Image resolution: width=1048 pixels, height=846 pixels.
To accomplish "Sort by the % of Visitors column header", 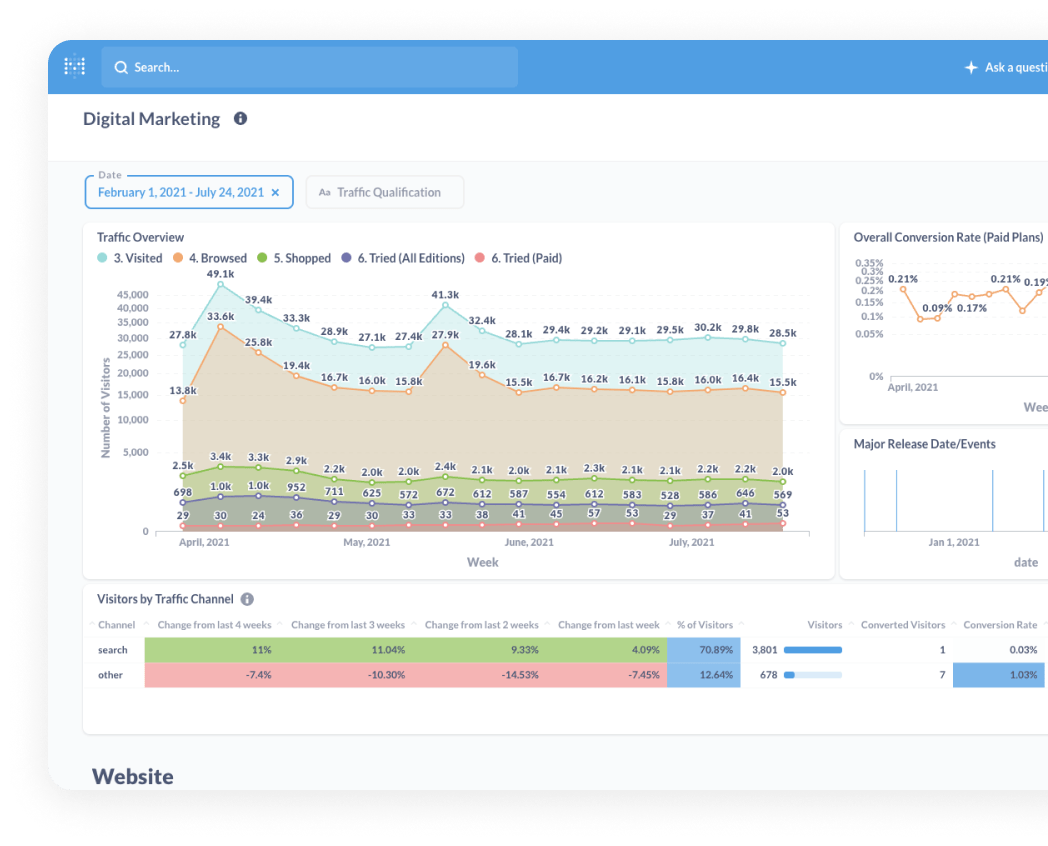I will 705,624.
